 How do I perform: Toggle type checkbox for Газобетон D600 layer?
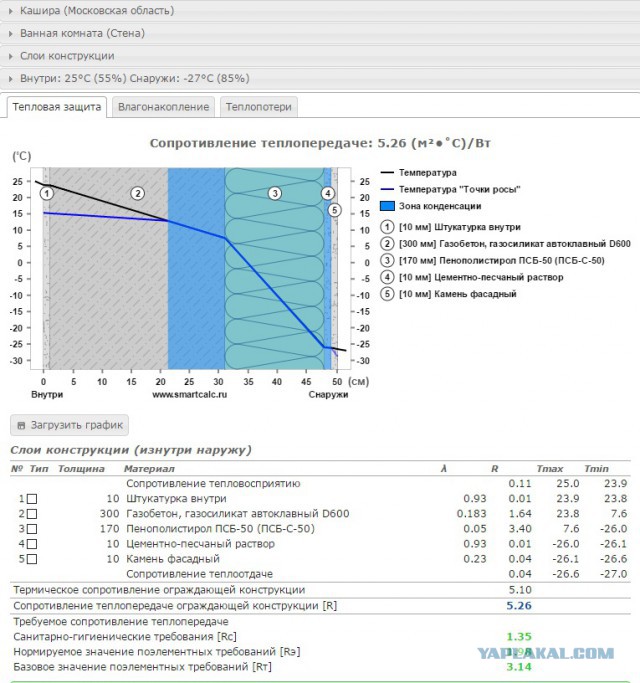[x=32, y=514]
